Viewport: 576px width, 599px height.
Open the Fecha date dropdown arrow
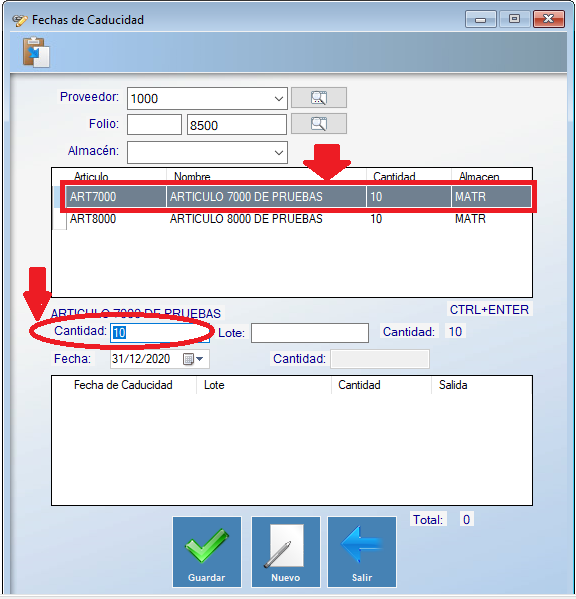click(199, 359)
